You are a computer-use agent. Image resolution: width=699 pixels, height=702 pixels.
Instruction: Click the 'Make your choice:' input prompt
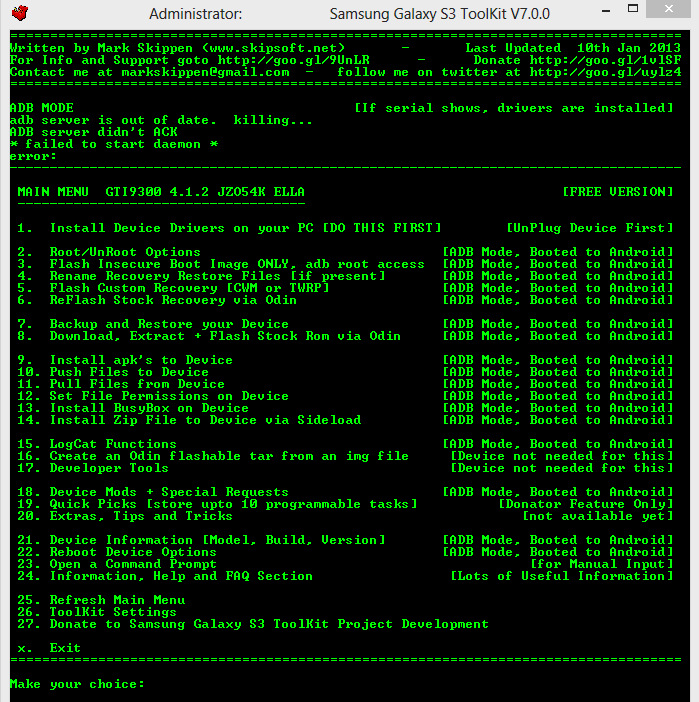coord(77,685)
